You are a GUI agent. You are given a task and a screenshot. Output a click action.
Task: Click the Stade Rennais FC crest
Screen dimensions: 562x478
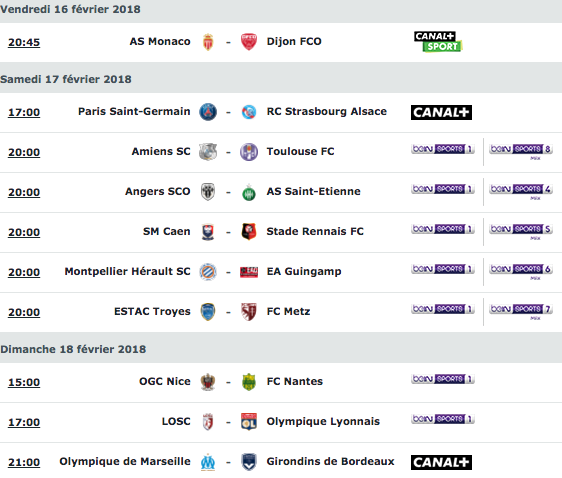[x=249, y=232]
